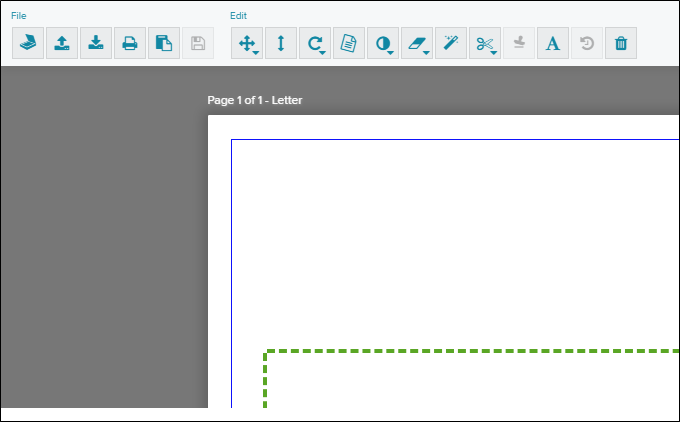Click the Download file icon

[96, 43]
